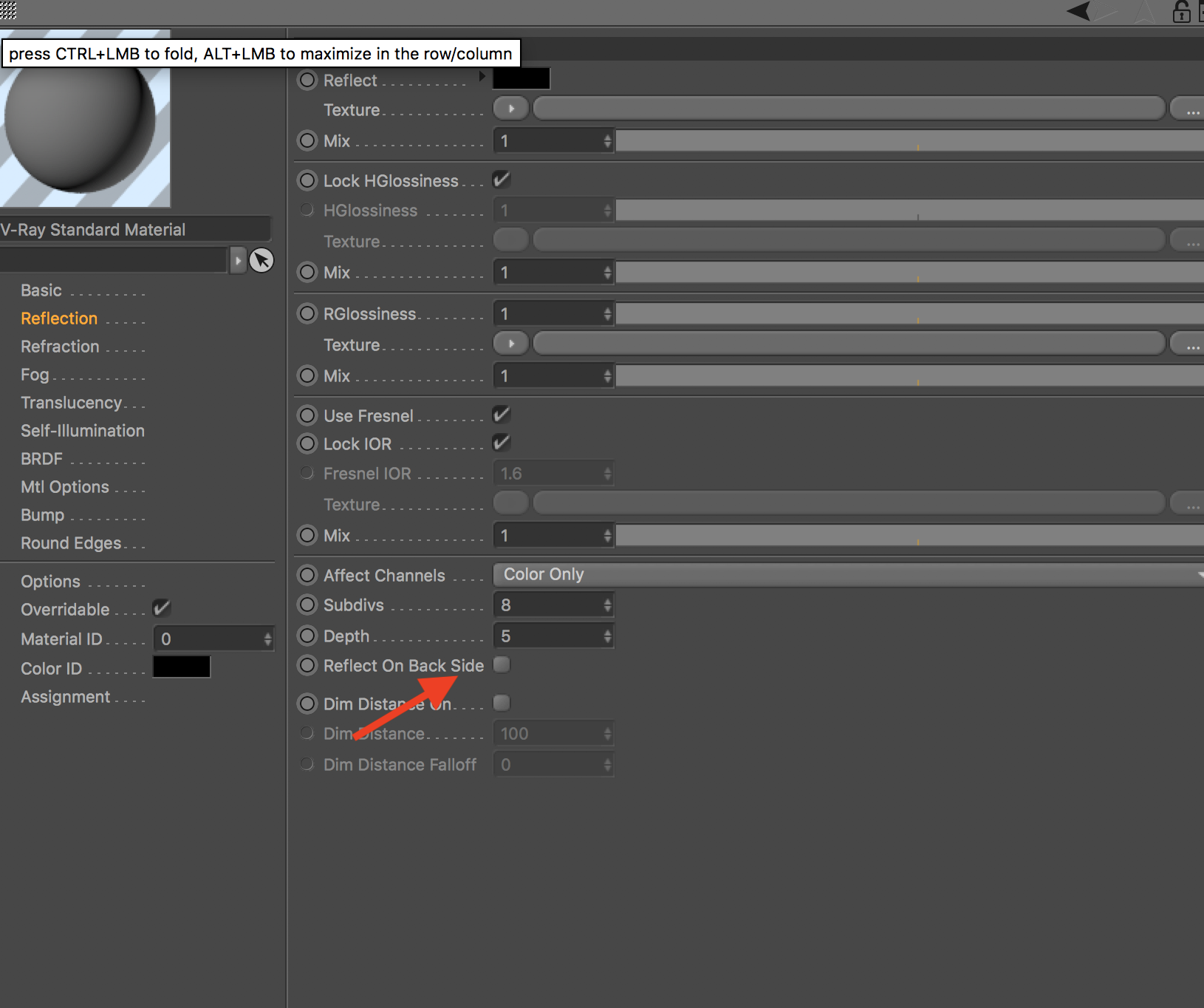Select the Round Edges tab
Image resolution: width=1204 pixels, height=1008 pixels.
point(71,543)
